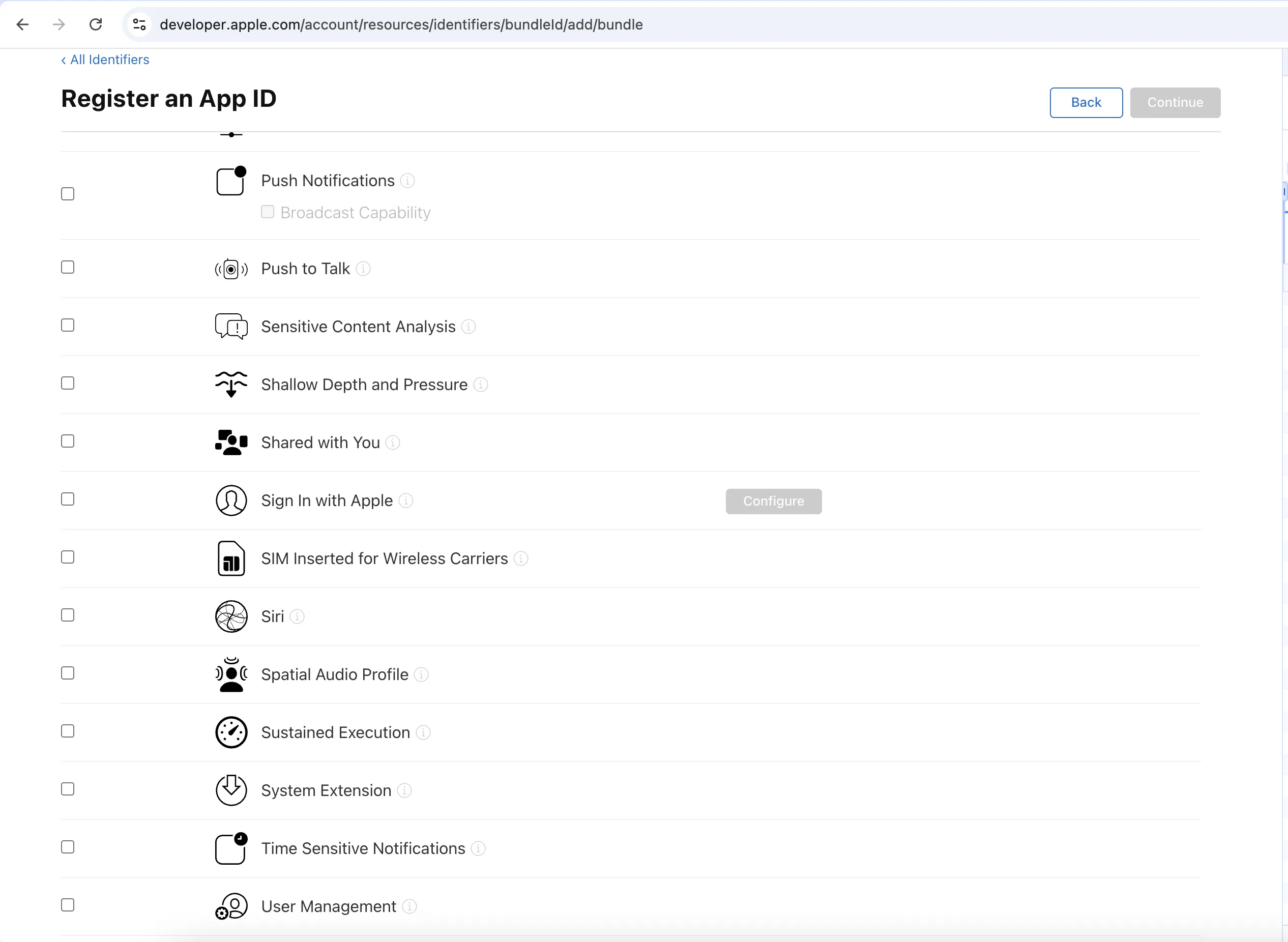Enable the User Management checkbox

click(68, 905)
